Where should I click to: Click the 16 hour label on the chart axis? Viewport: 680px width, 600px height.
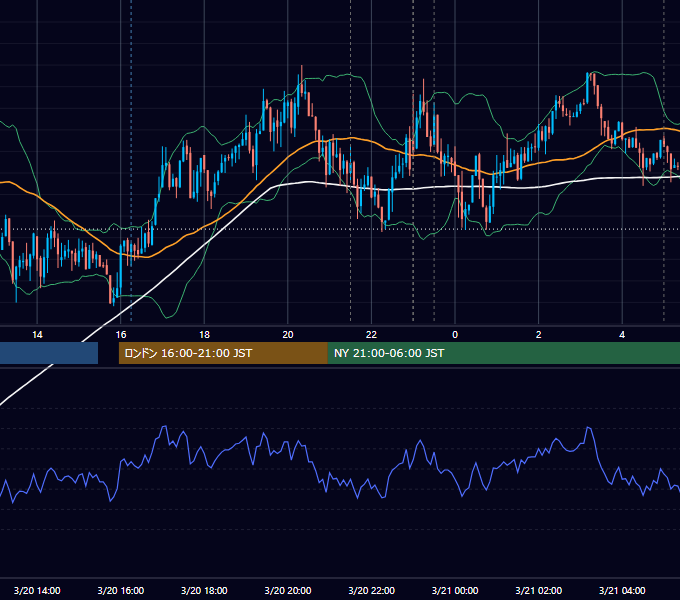121,335
